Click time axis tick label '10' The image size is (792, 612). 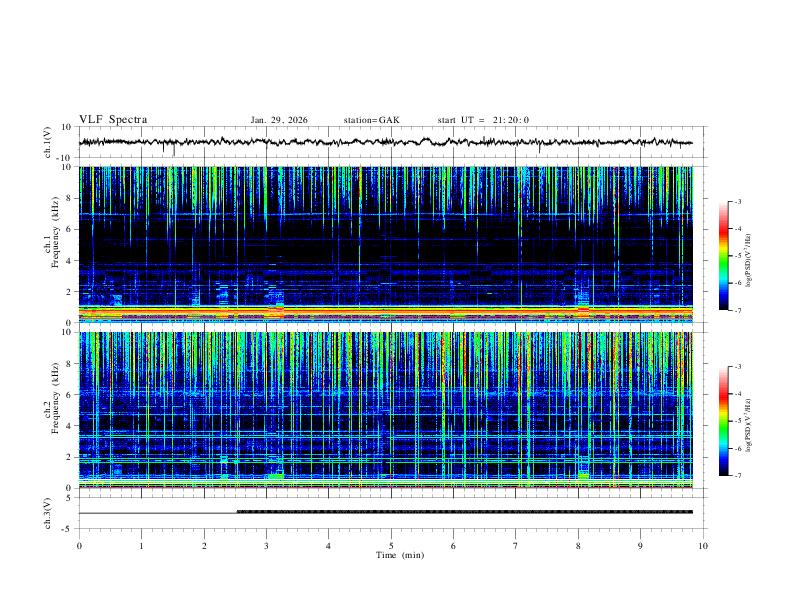[x=703, y=546]
